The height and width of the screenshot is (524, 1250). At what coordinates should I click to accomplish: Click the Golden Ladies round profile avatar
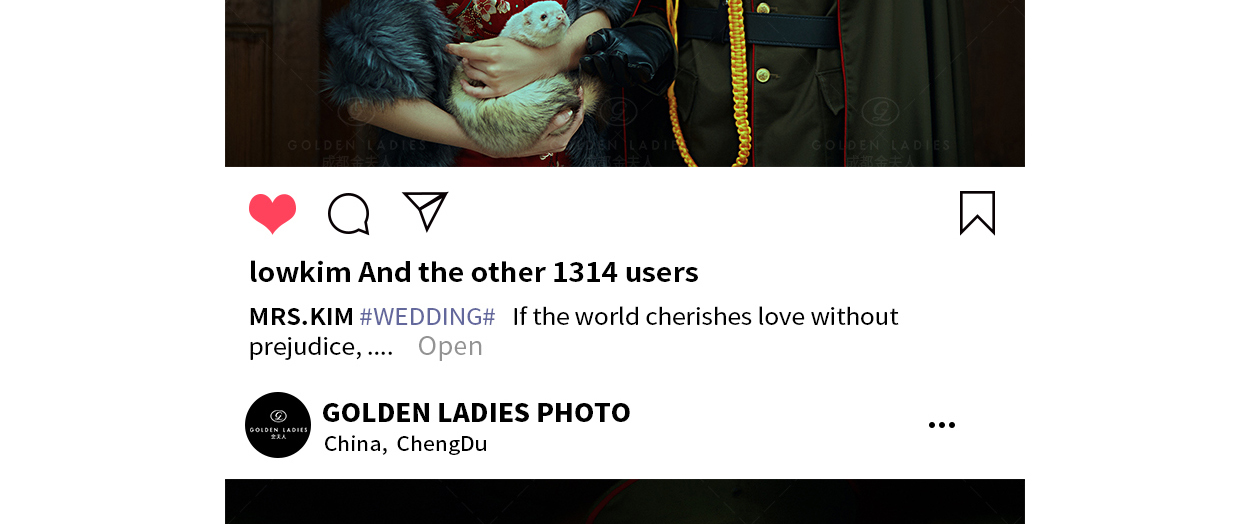(278, 425)
